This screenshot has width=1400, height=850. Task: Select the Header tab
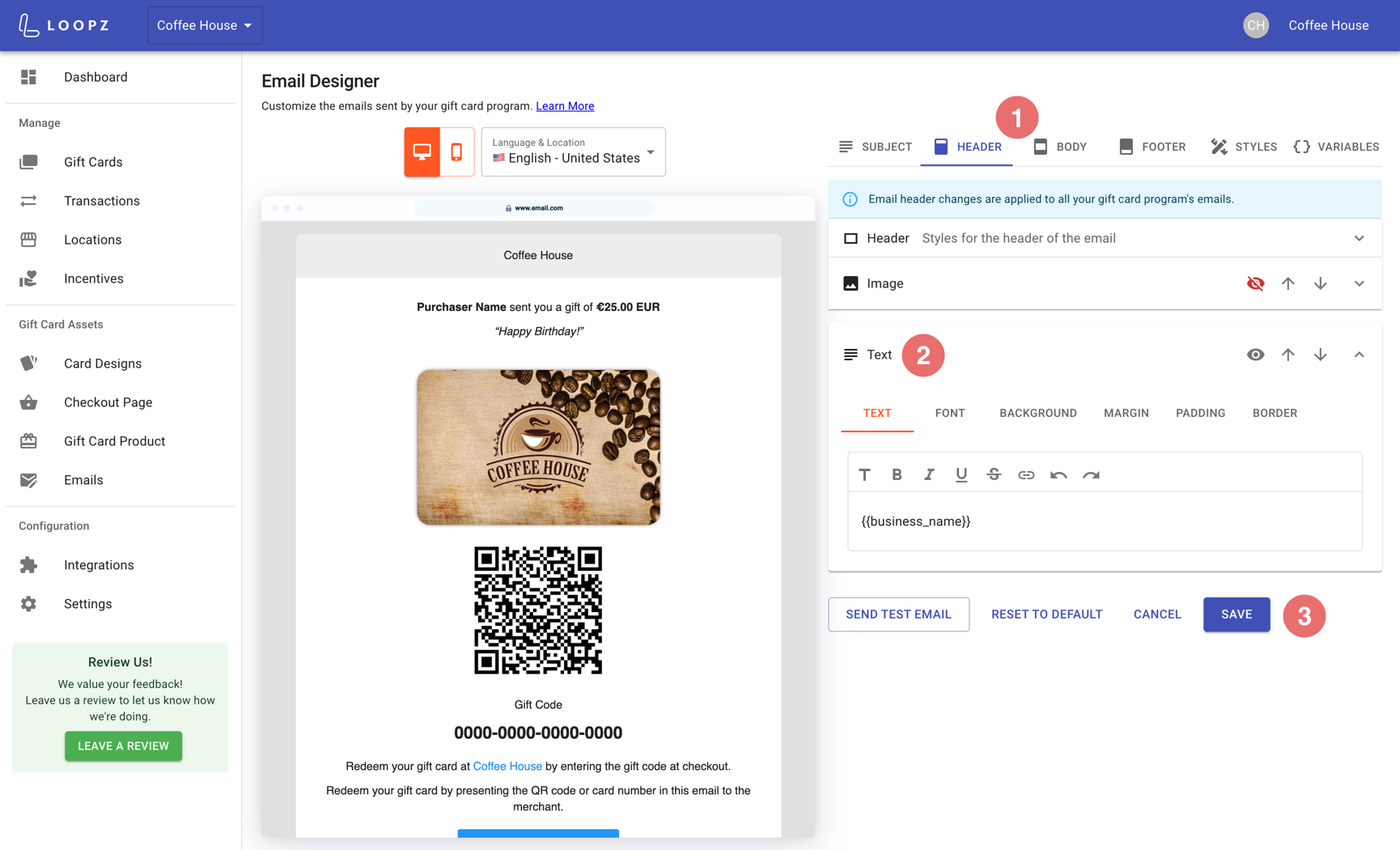[966, 147]
